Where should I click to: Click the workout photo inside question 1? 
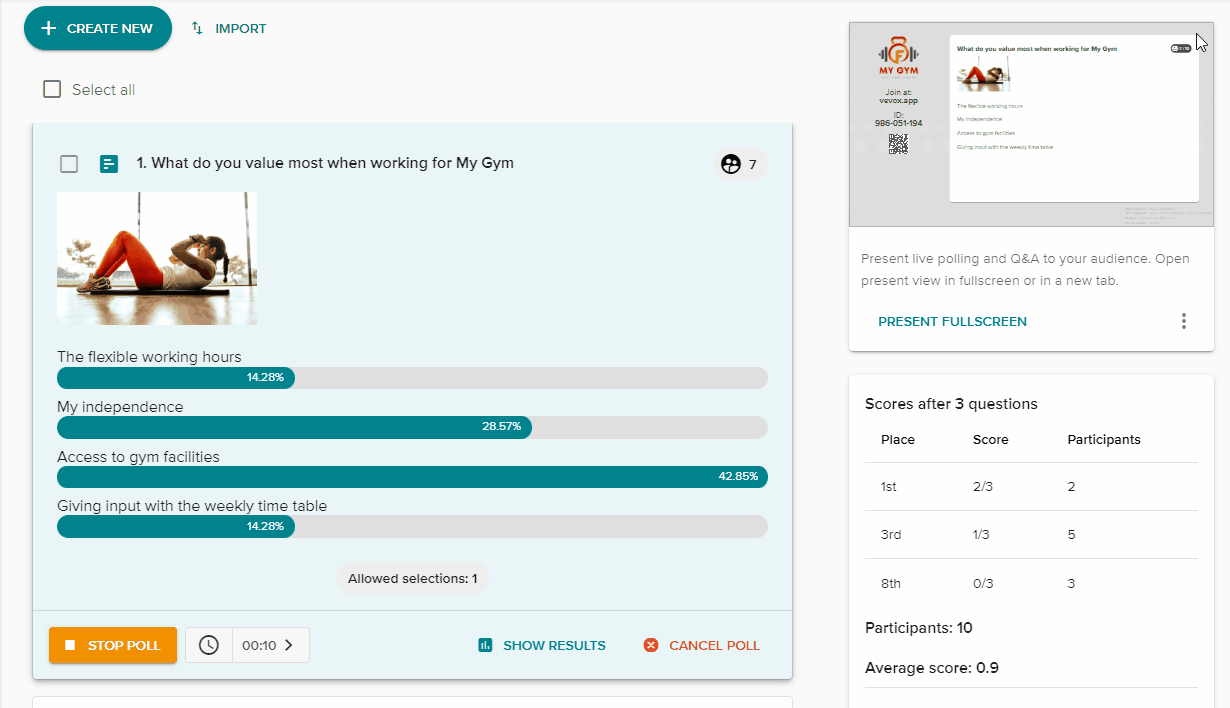click(157, 258)
